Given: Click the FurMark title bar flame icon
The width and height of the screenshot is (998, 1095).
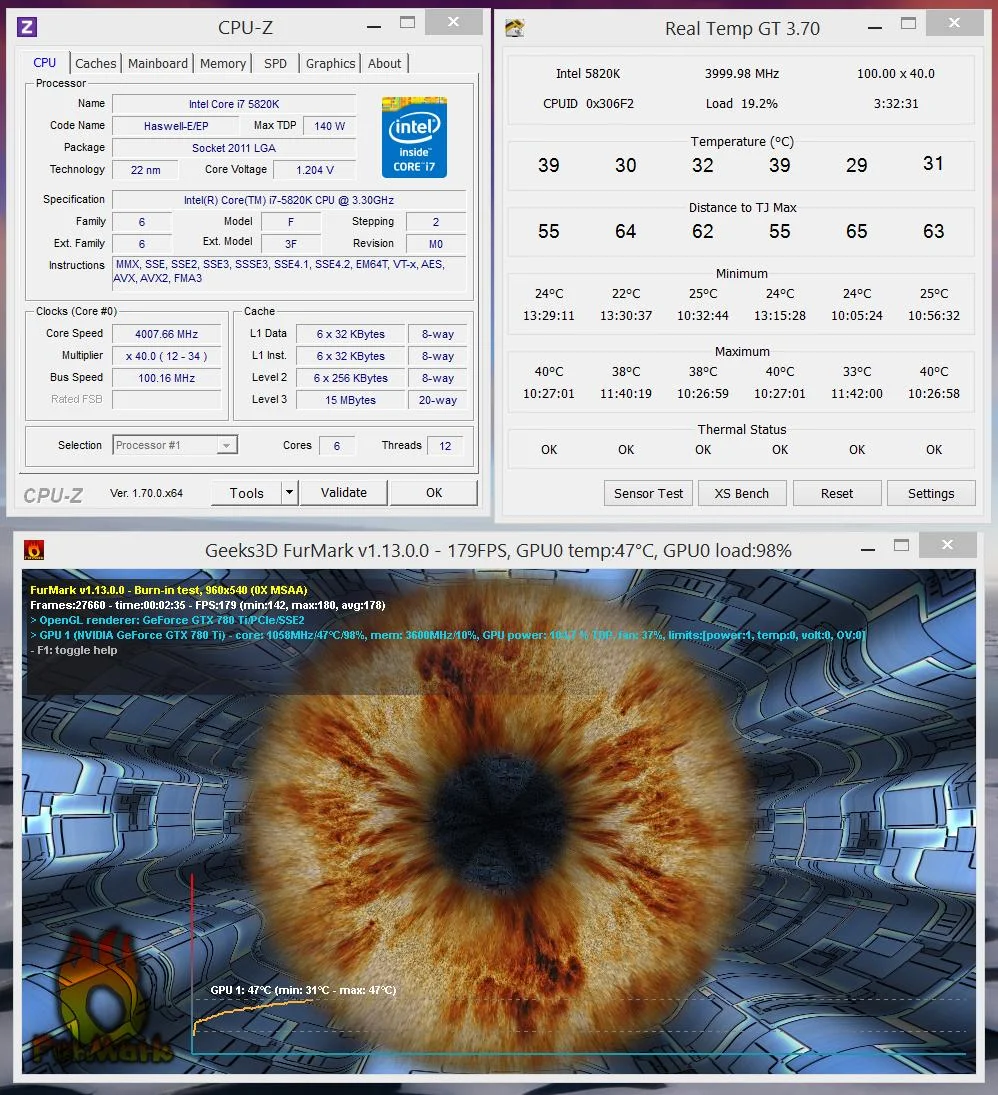Looking at the screenshot, I should pos(34,550).
